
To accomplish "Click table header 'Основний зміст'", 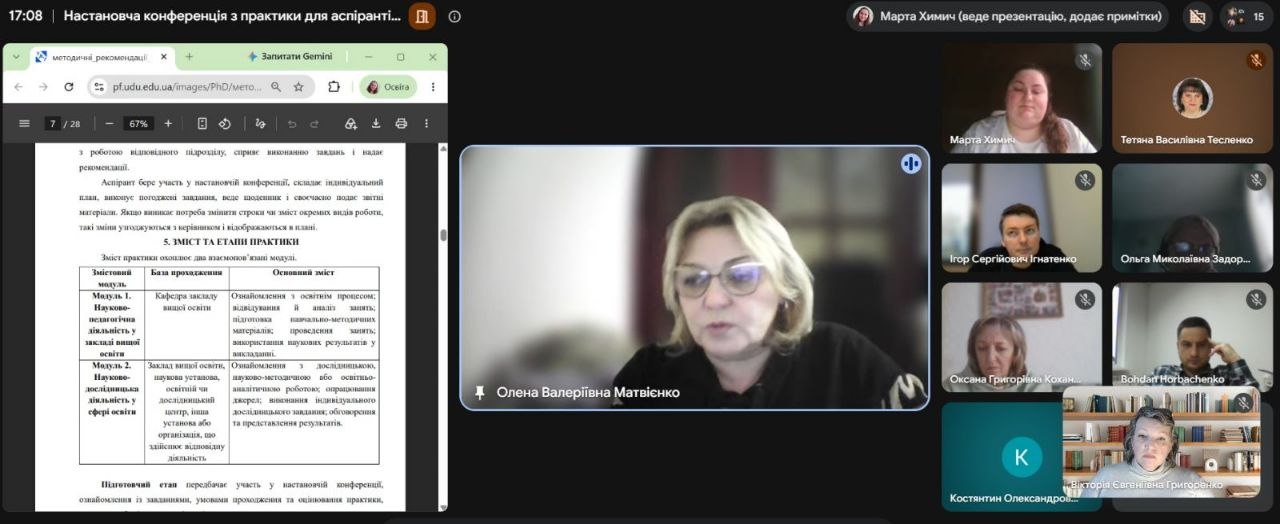I will 304,272.
